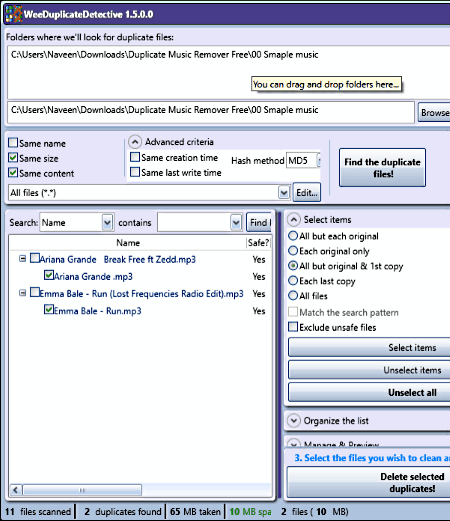The image size is (450, 521).
Task: Select Each original only option
Action: (293, 251)
